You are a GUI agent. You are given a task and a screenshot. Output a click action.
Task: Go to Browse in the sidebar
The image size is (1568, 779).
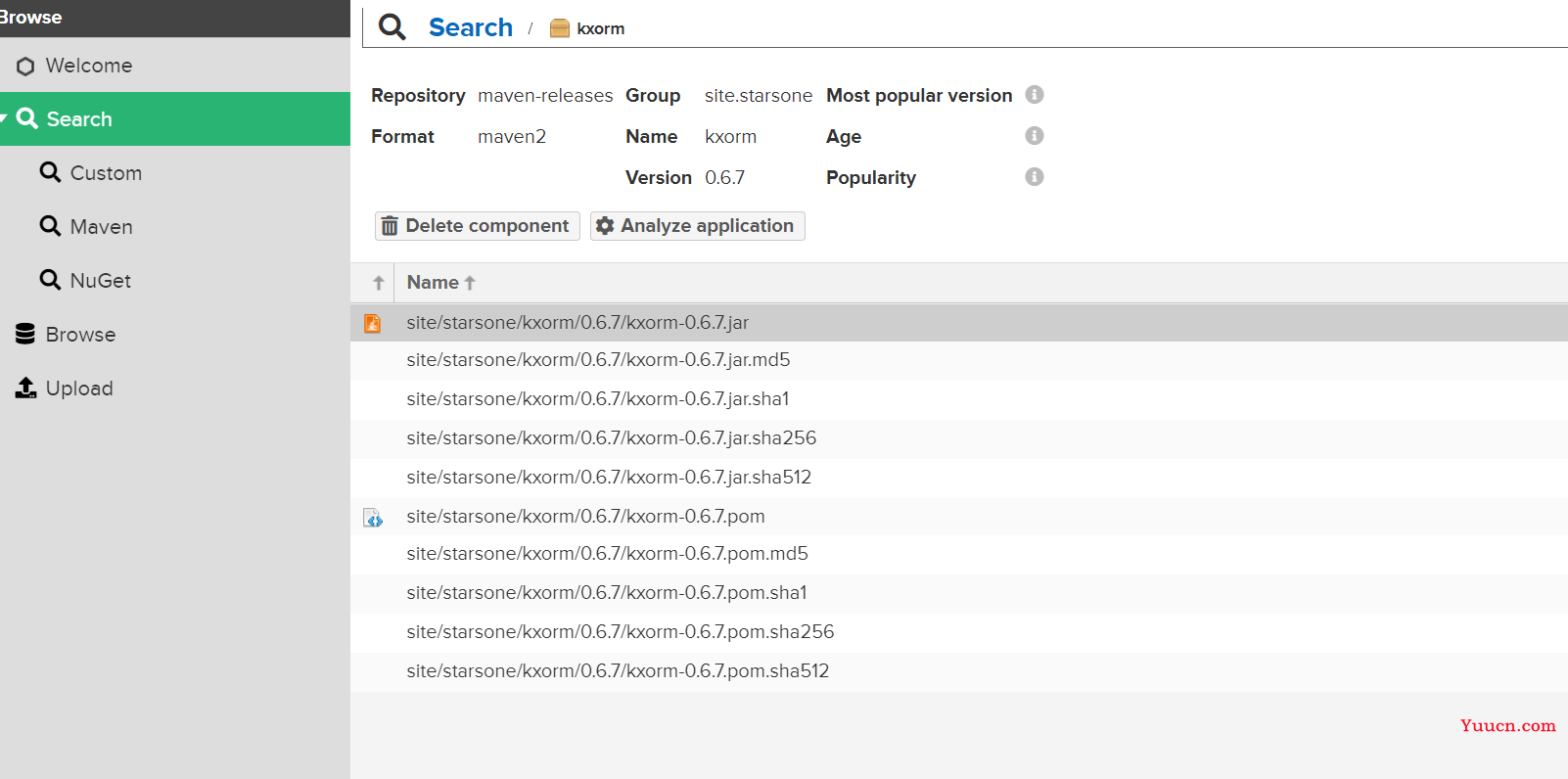175,335
